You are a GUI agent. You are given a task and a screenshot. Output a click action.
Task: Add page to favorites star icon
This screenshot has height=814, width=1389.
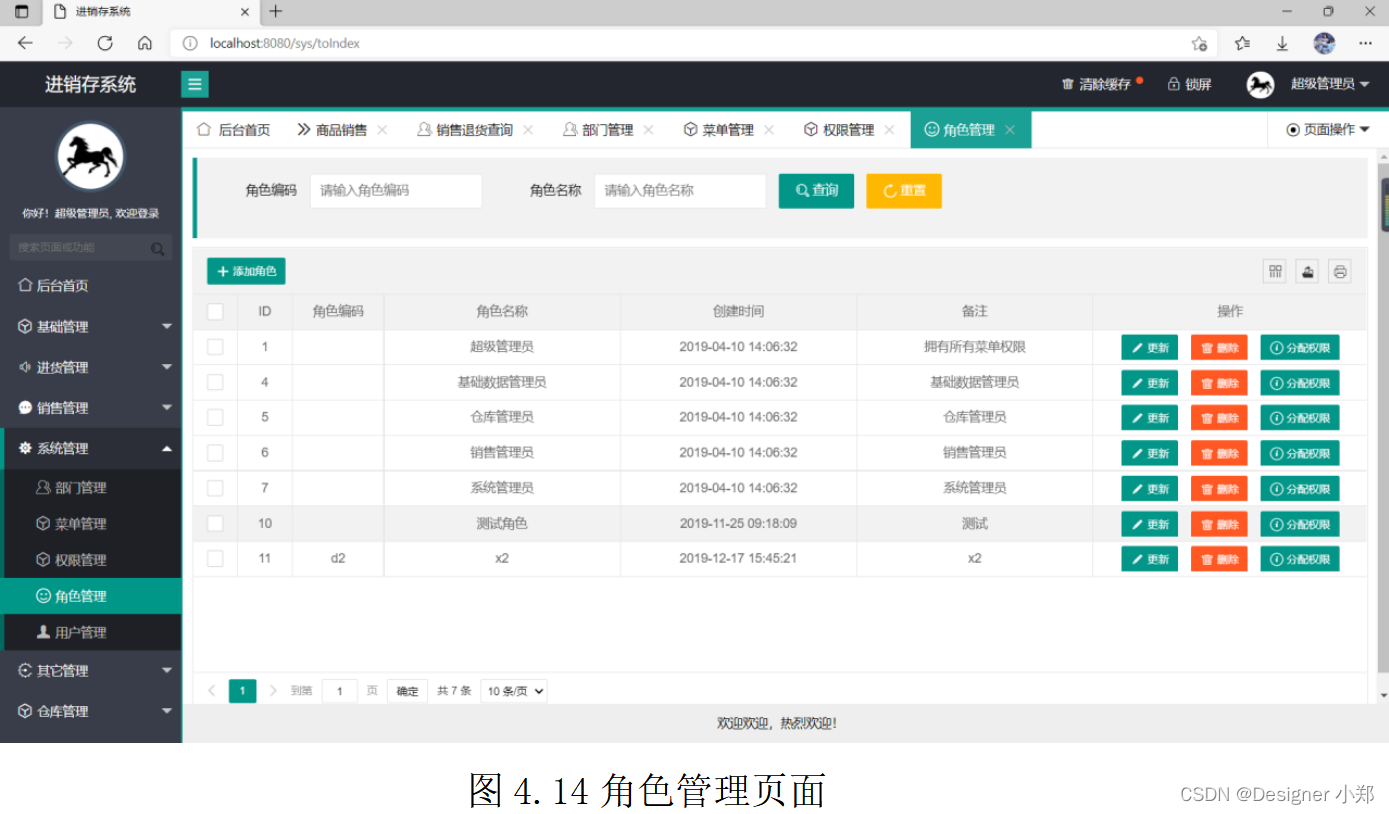coord(1199,43)
